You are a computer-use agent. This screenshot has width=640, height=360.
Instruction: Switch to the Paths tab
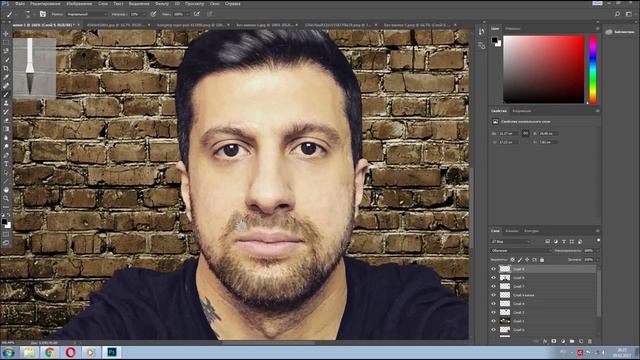pos(532,231)
